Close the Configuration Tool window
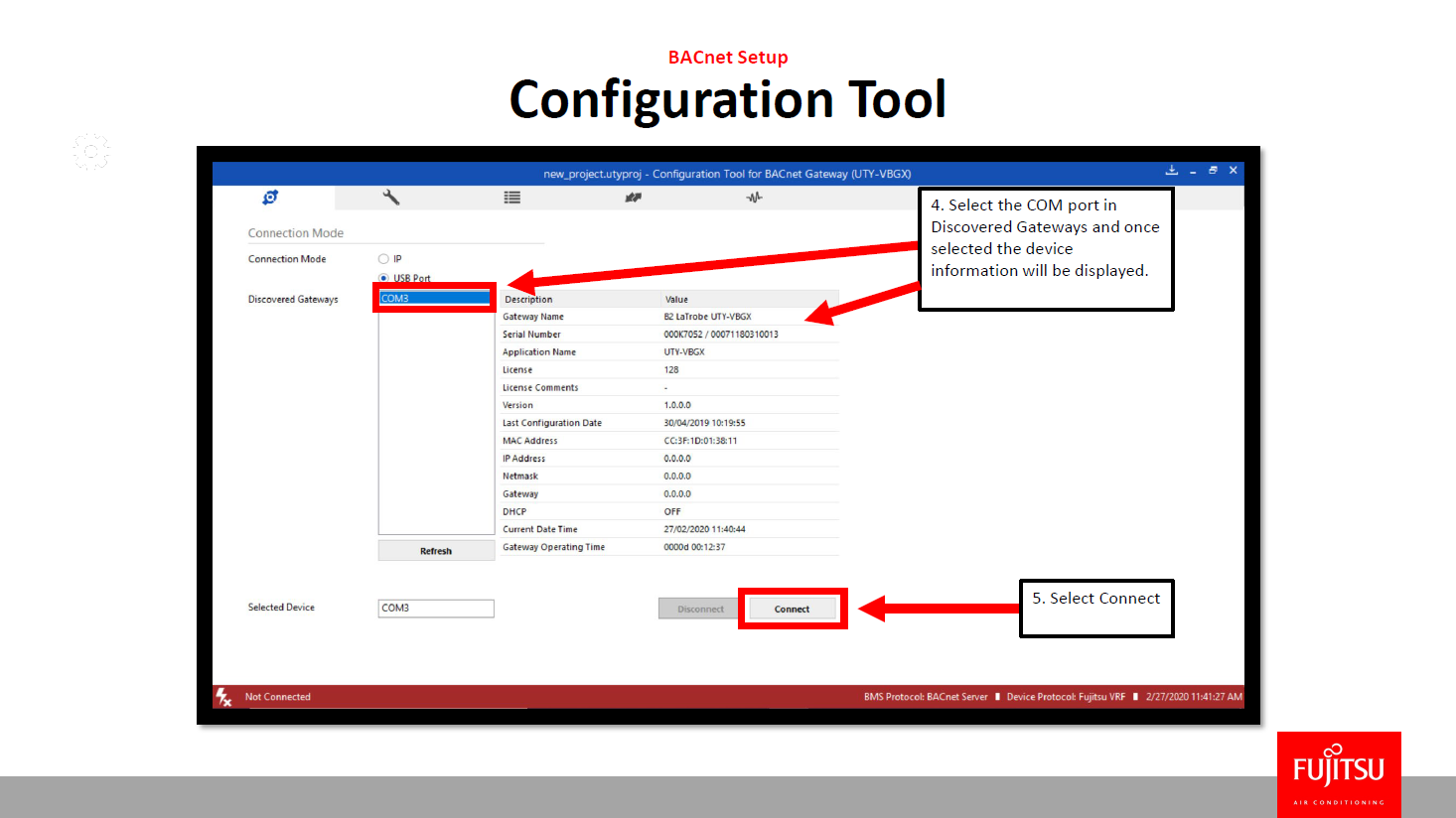1456x818 pixels. (x=1234, y=171)
